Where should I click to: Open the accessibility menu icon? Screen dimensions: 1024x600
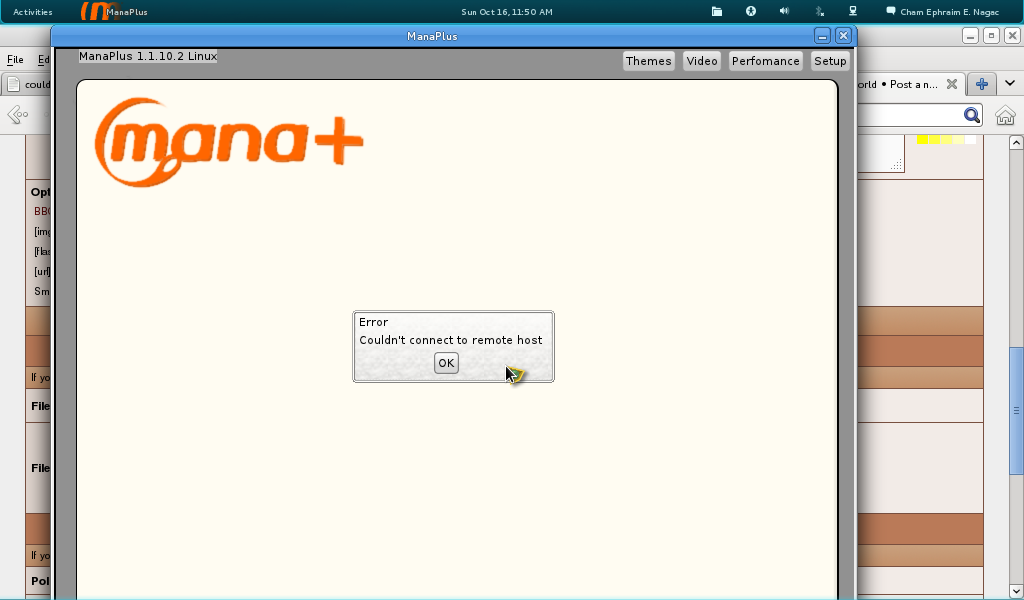click(x=751, y=11)
